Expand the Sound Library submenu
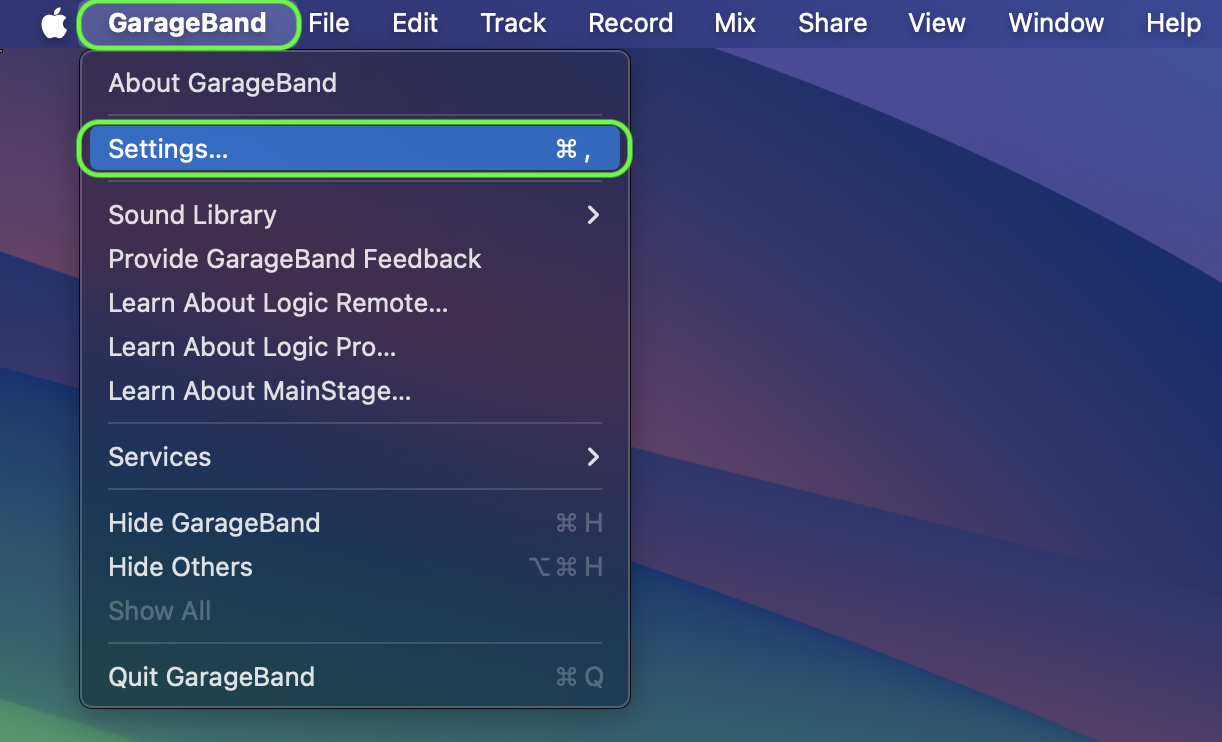This screenshot has height=742, width=1222. [x=355, y=215]
